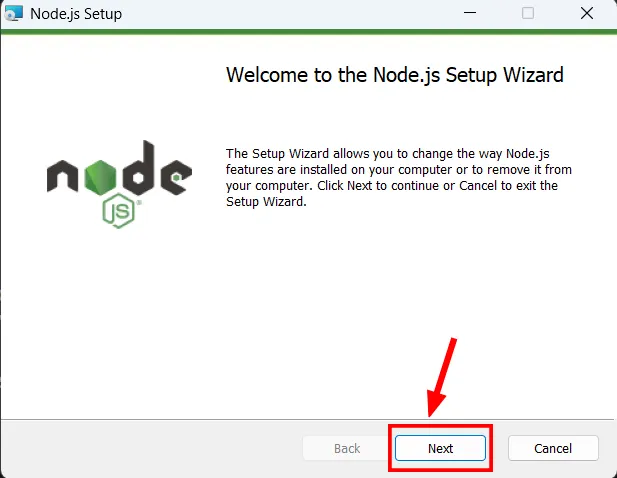Viewport: 617px width, 478px height.
Task: Click the Setup Wizard description paragraph
Action: [x=399, y=177]
